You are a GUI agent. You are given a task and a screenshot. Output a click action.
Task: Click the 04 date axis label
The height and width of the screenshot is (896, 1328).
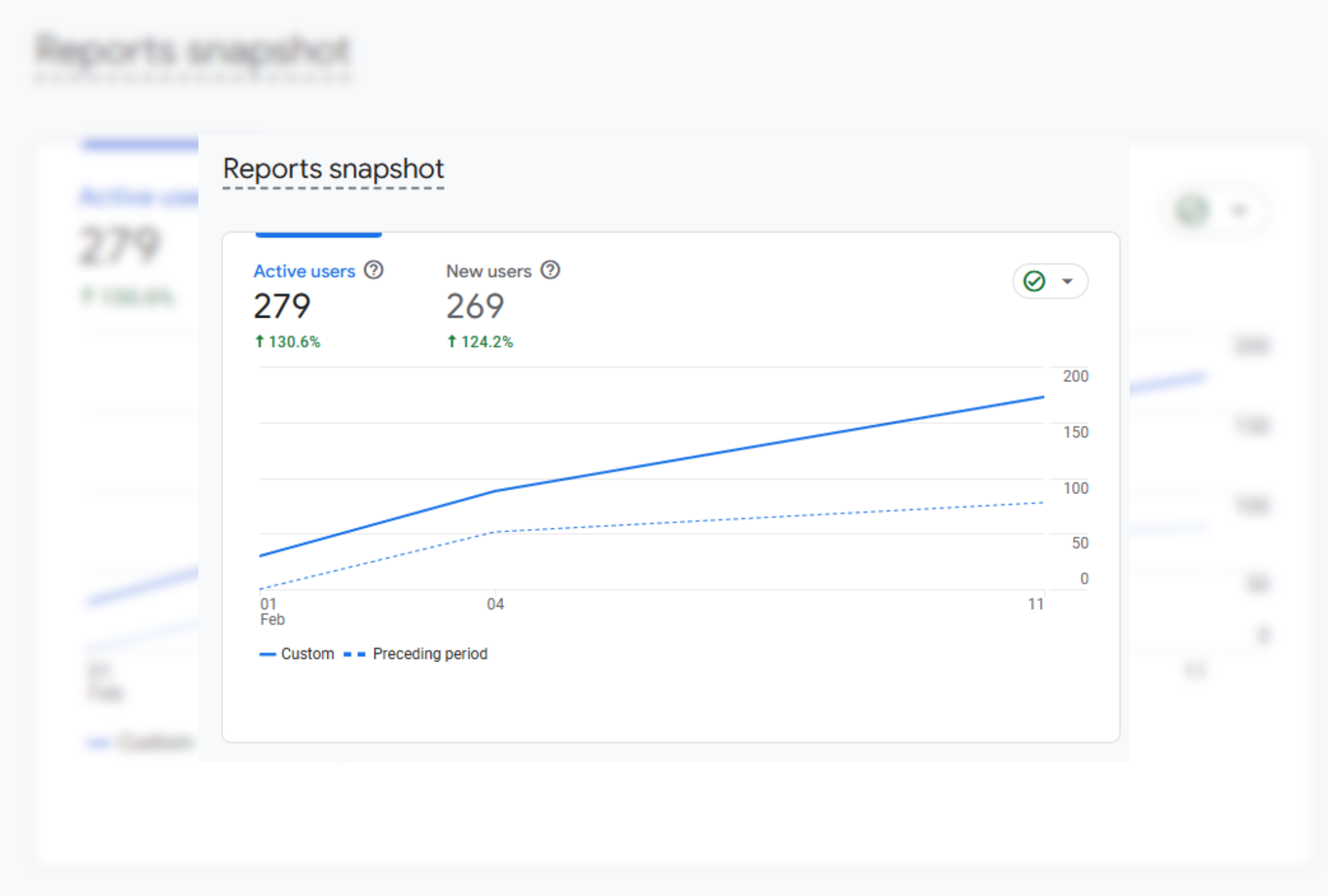click(495, 604)
